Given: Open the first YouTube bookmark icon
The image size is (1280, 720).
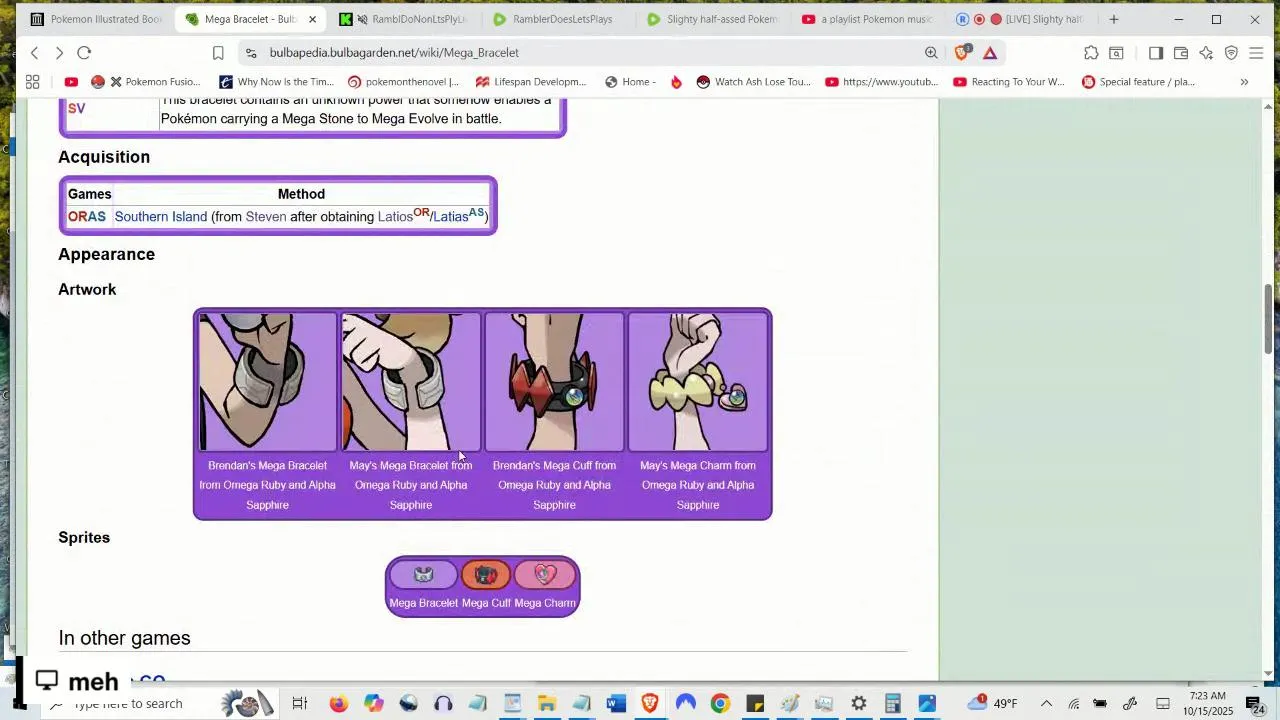Looking at the screenshot, I should click(x=71, y=82).
